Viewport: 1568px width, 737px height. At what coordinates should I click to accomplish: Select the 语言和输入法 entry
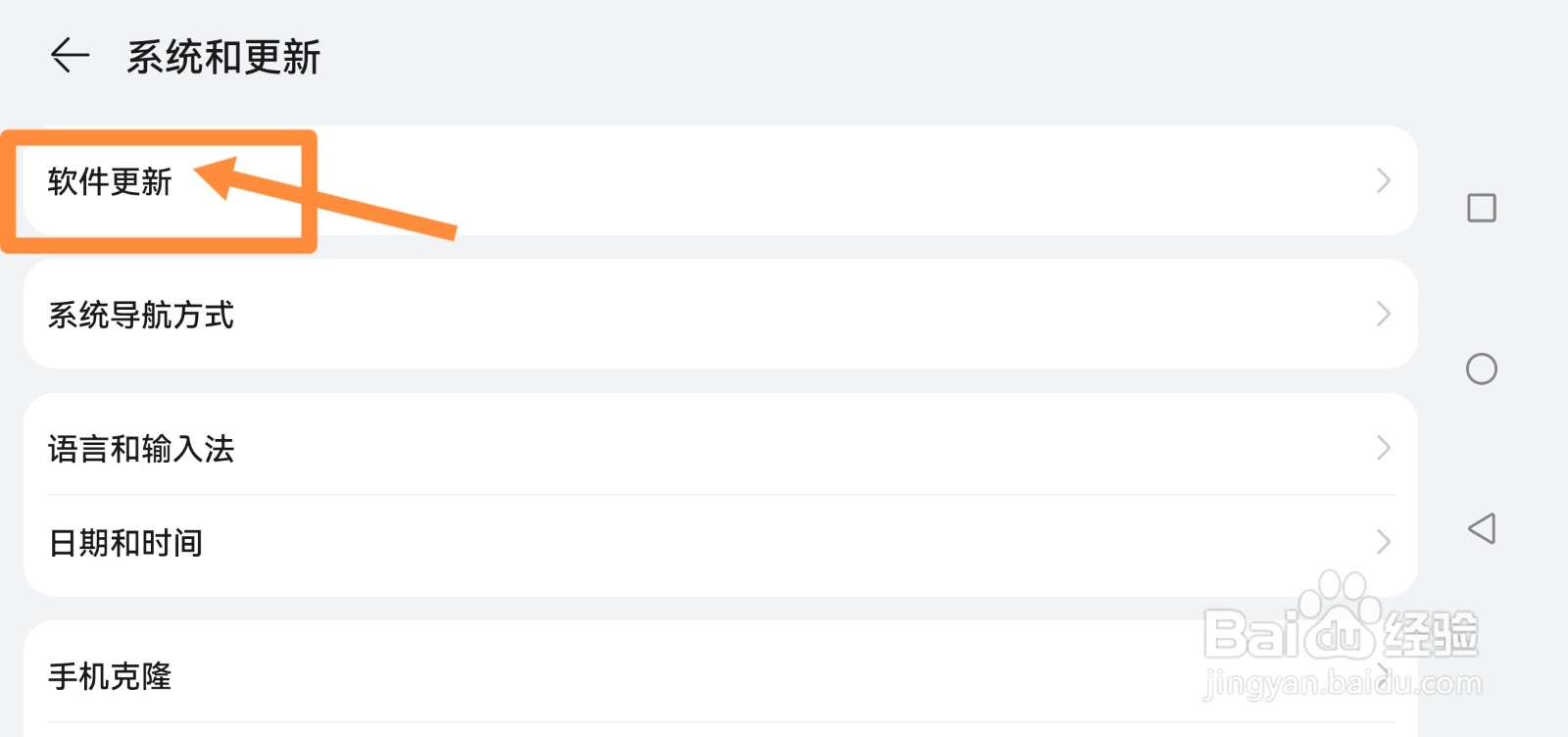click(x=720, y=446)
